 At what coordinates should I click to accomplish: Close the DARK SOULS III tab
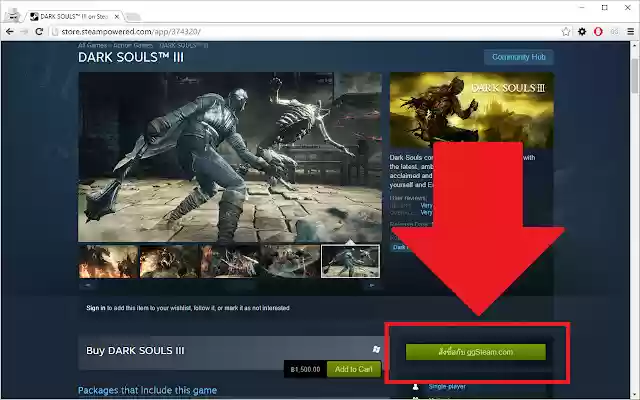(117, 17)
